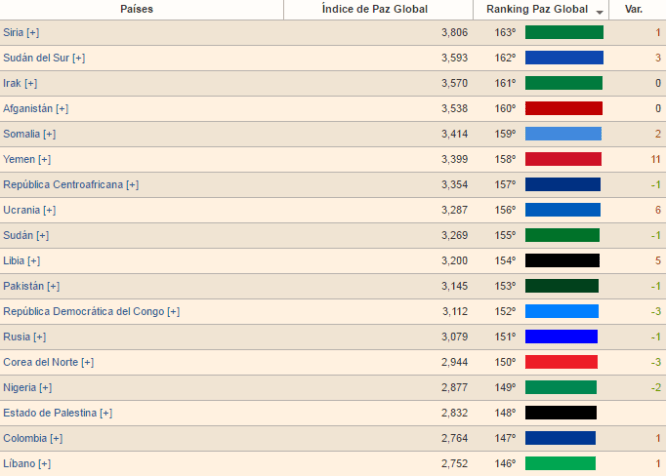Expand the [+] next to Pakistán
The width and height of the screenshot is (666, 476).
point(54,287)
